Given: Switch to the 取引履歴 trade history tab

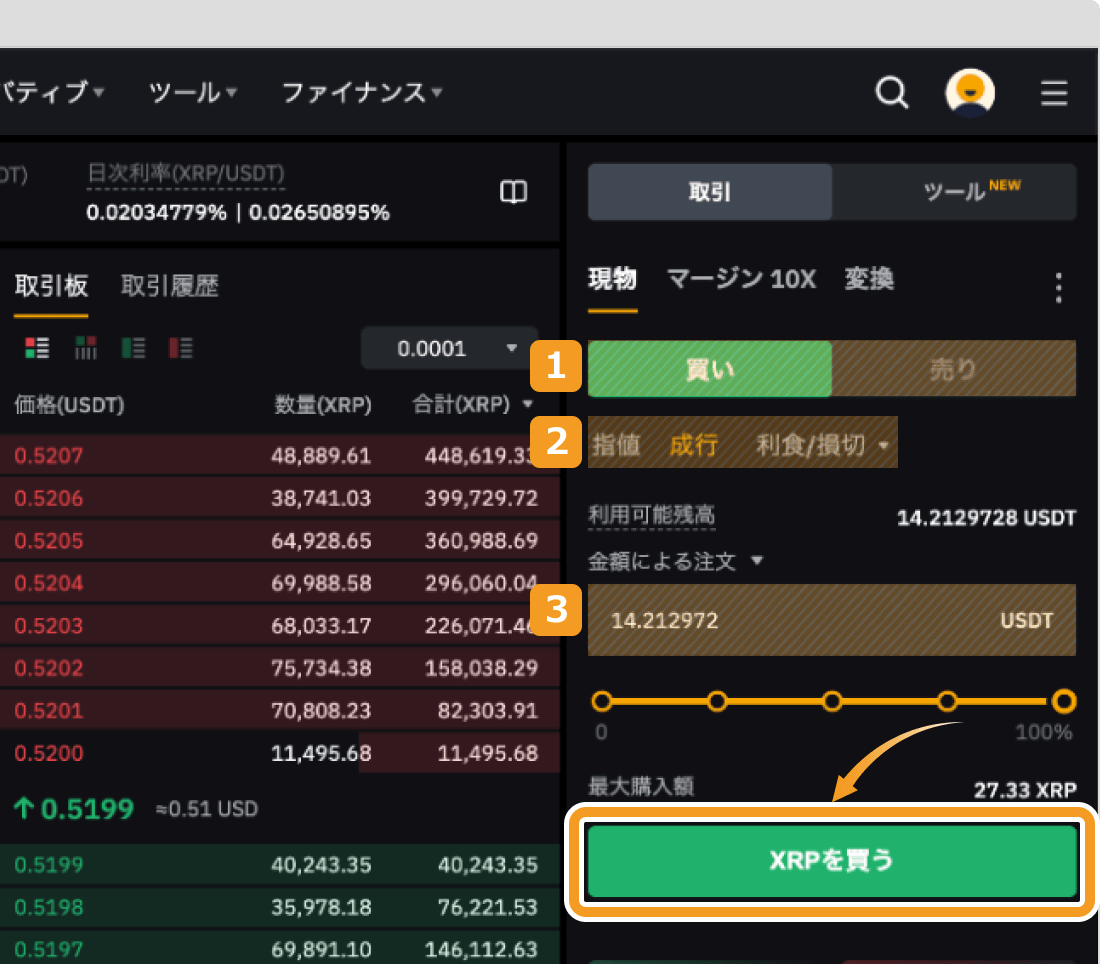Looking at the screenshot, I should (x=170, y=286).
